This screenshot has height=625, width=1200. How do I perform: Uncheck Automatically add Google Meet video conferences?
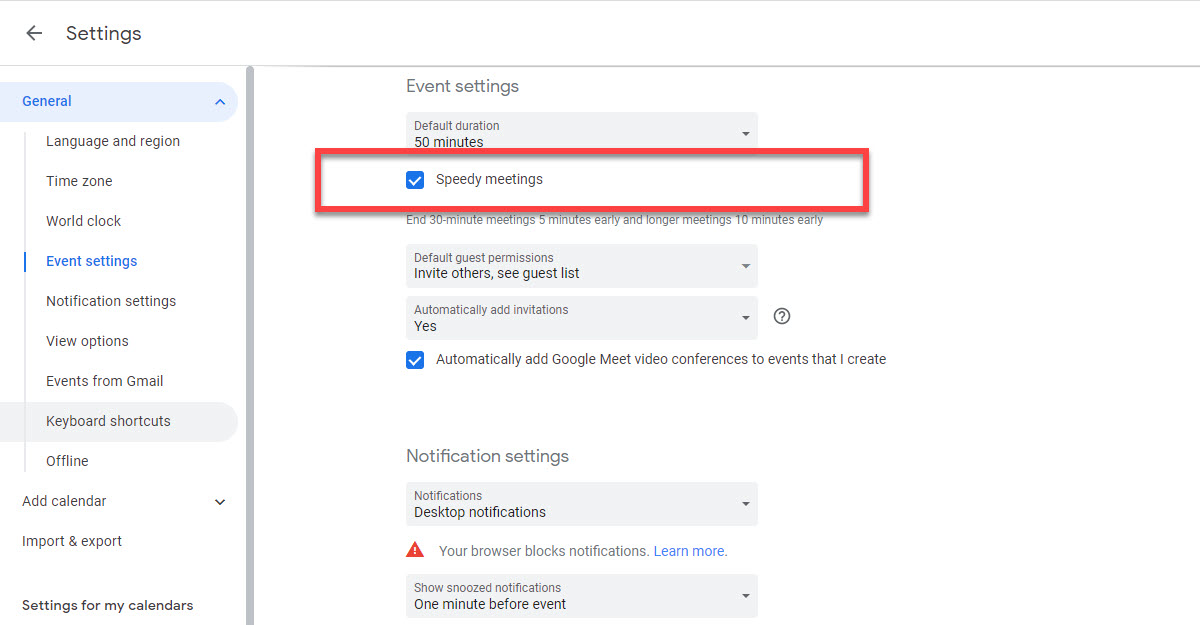click(415, 360)
